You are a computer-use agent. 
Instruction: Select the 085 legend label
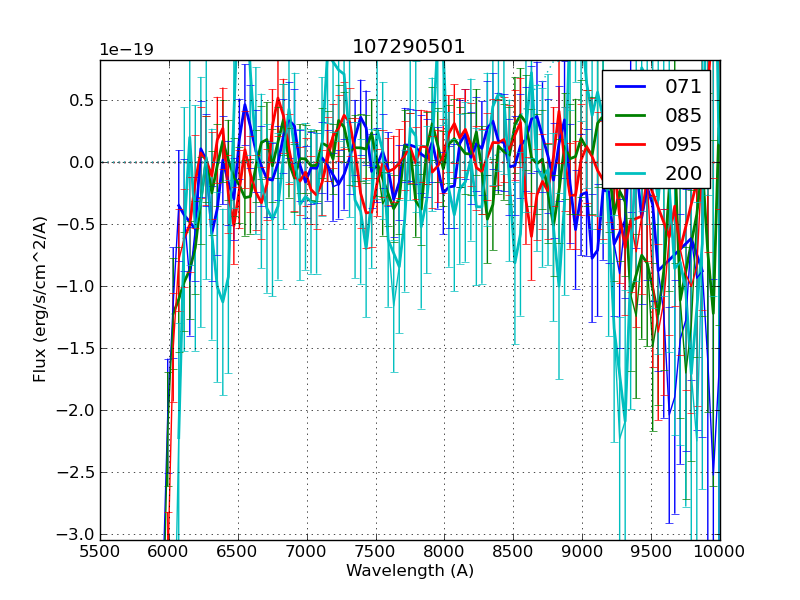pos(683,115)
